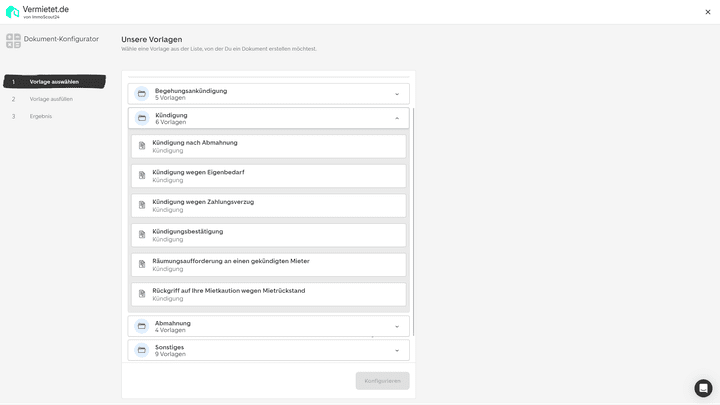
Task: Click the Kündigung category folder icon
Action: [x=142, y=118]
